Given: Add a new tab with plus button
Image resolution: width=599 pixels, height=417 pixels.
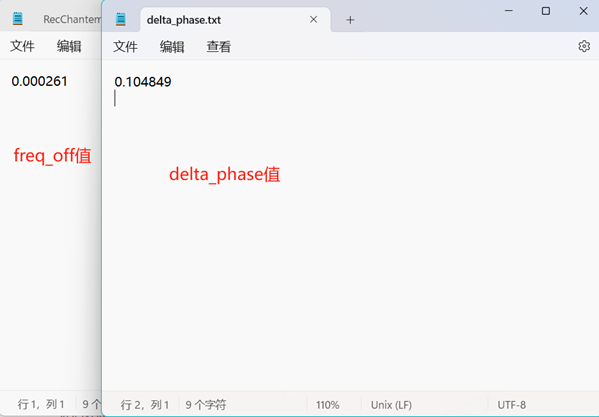Looking at the screenshot, I should point(350,20).
